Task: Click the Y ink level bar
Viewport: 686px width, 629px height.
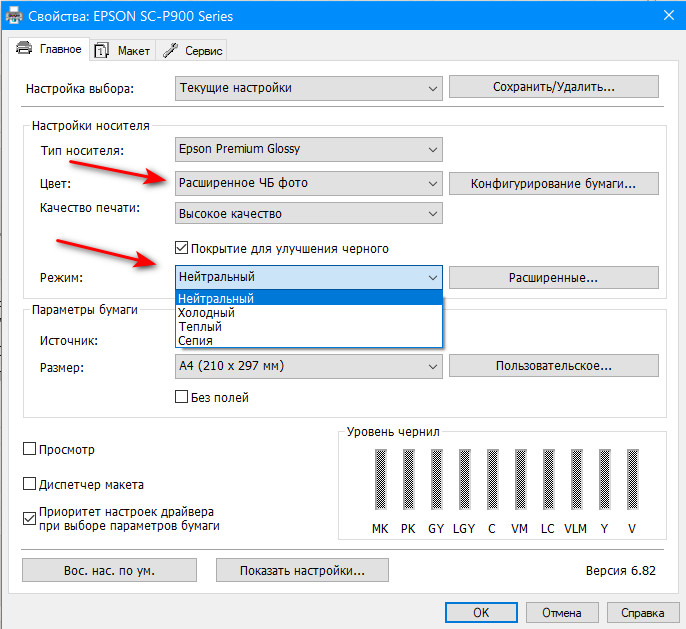Action: 605,479
